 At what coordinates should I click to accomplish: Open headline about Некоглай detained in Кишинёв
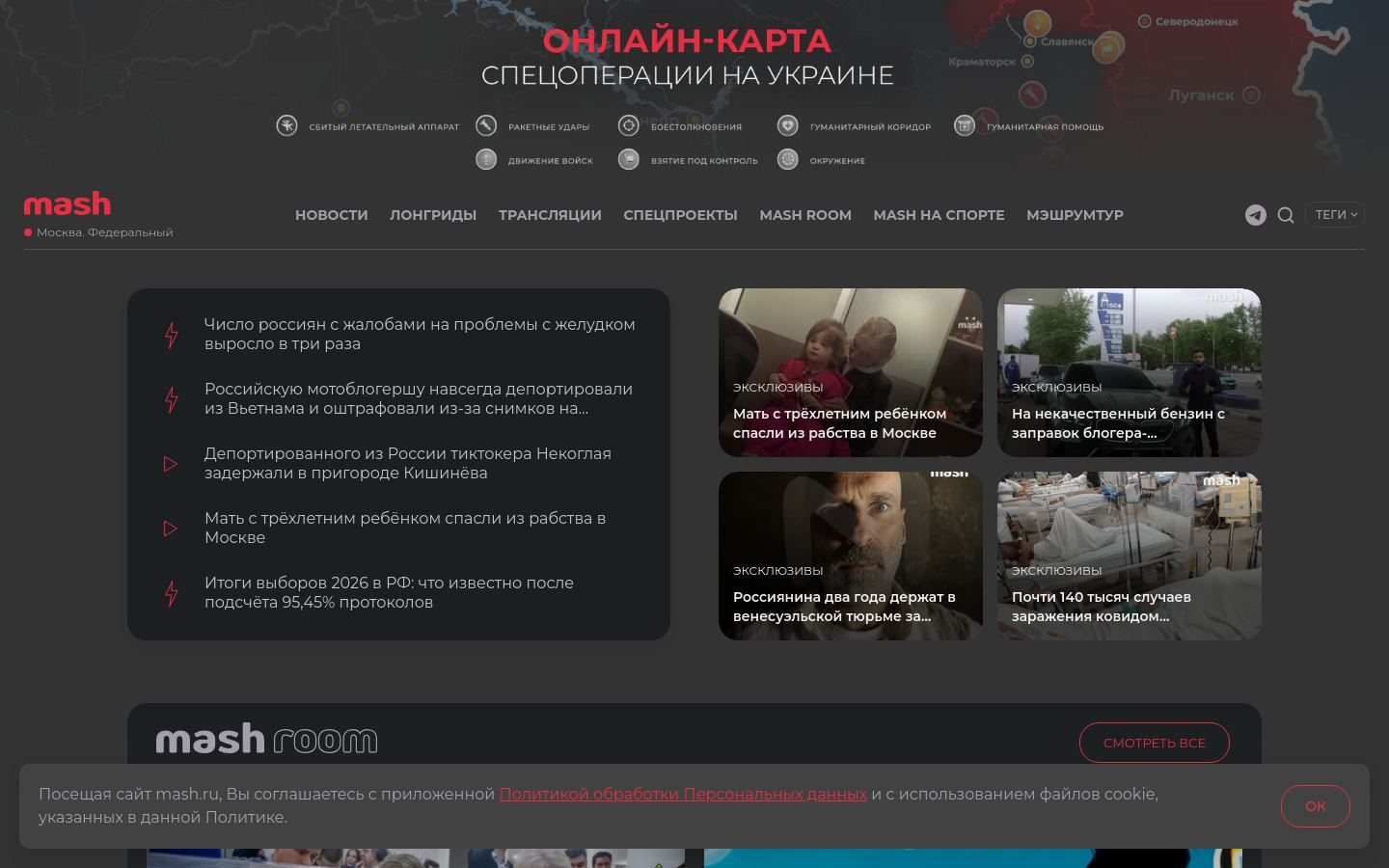coord(408,463)
